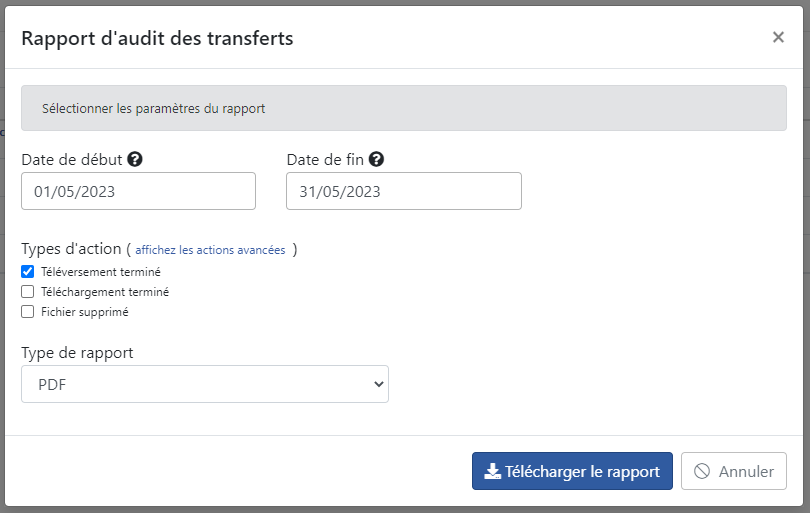Click the Rapport d'audit des transferts title
Screen dimensions: 810x513
pos(158,38)
